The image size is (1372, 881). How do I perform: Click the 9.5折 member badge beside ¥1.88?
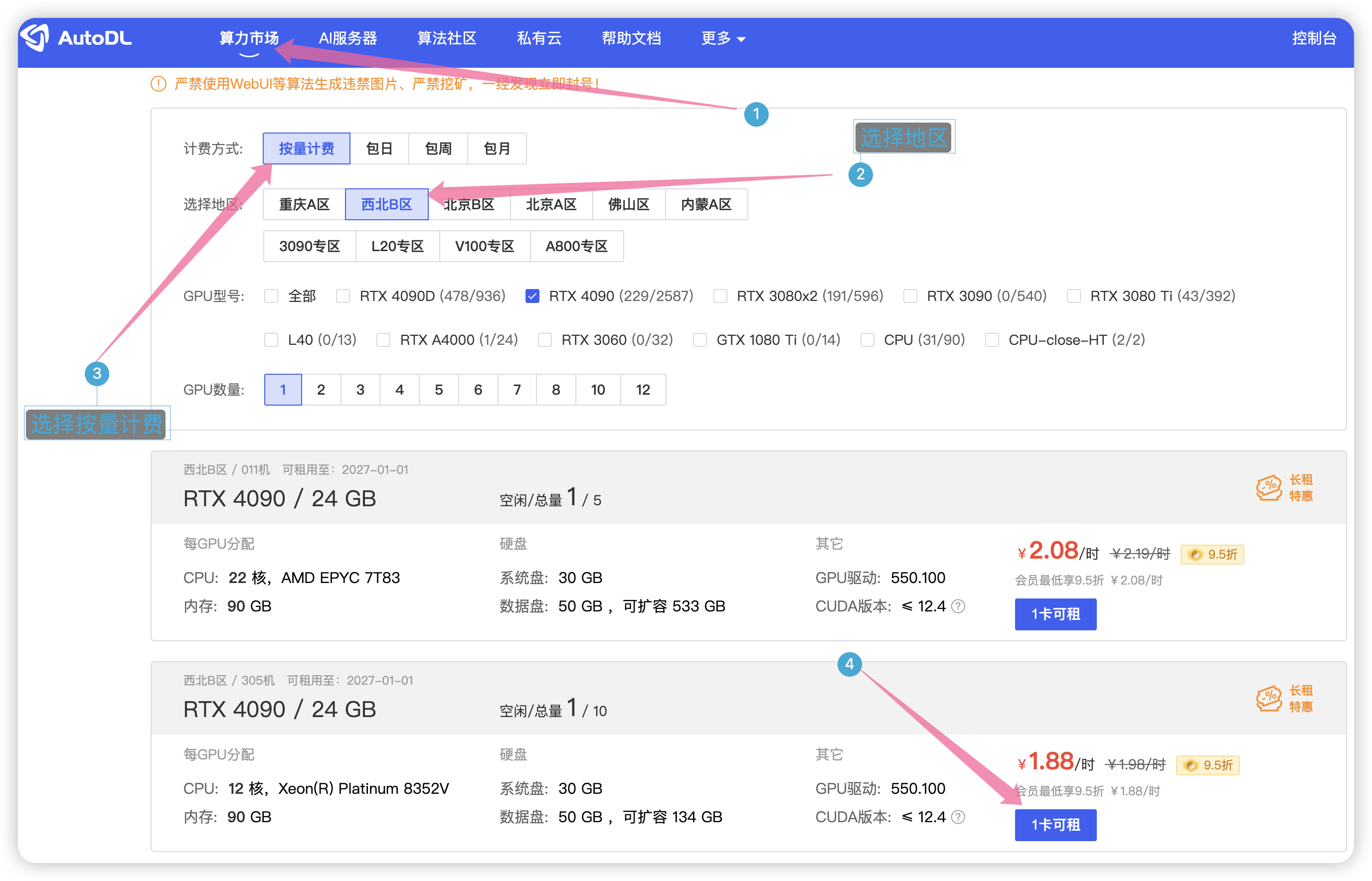coord(1207,765)
